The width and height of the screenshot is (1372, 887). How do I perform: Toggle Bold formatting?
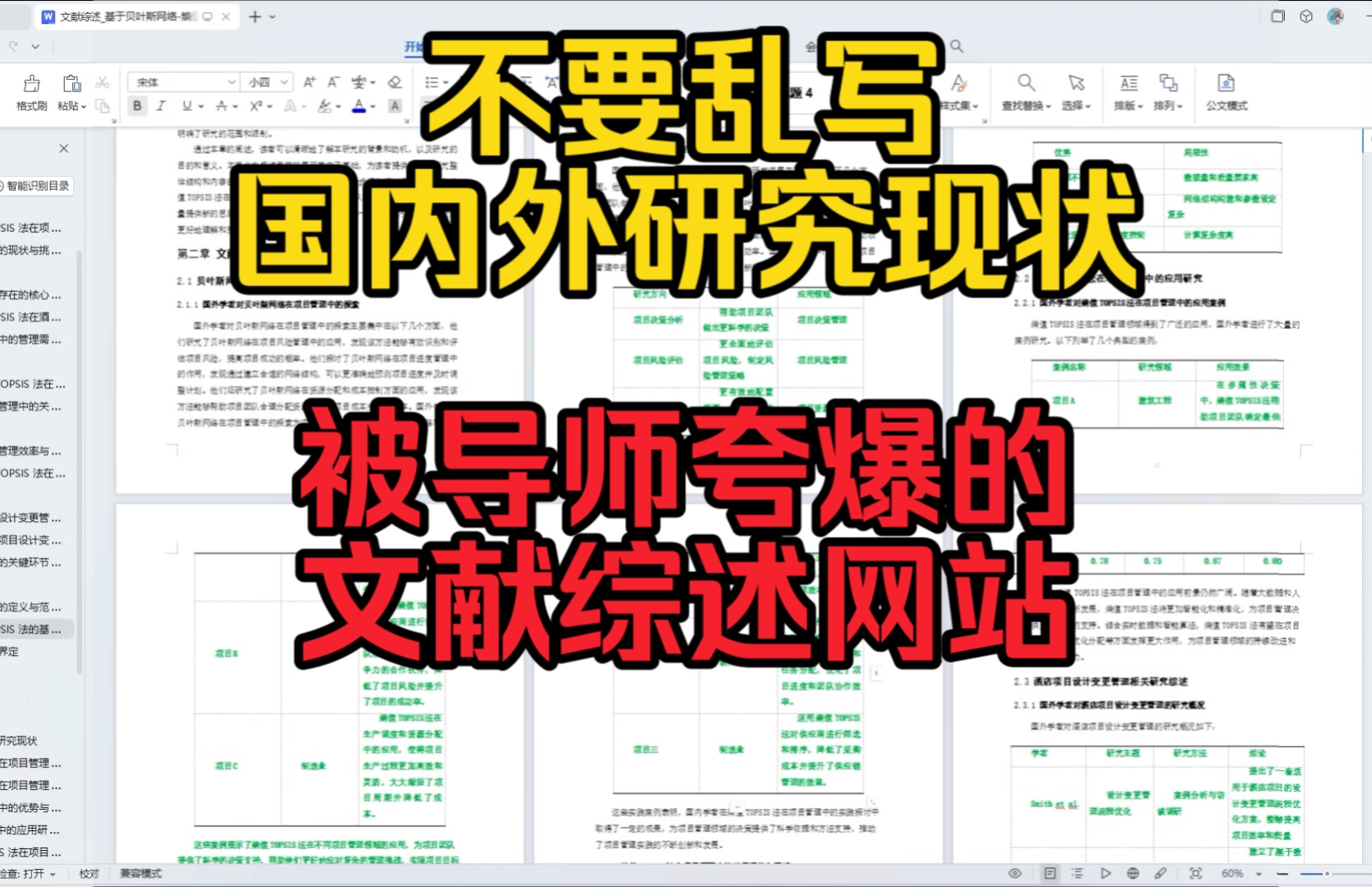[137, 105]
